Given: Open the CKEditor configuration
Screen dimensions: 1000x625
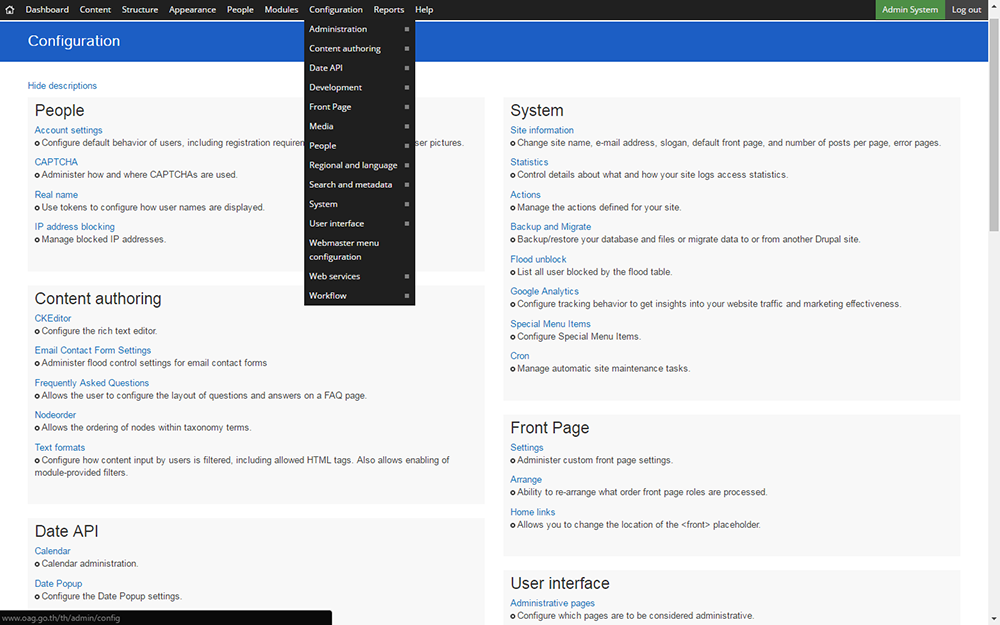Looking at the screenshot, I should 52,318.
